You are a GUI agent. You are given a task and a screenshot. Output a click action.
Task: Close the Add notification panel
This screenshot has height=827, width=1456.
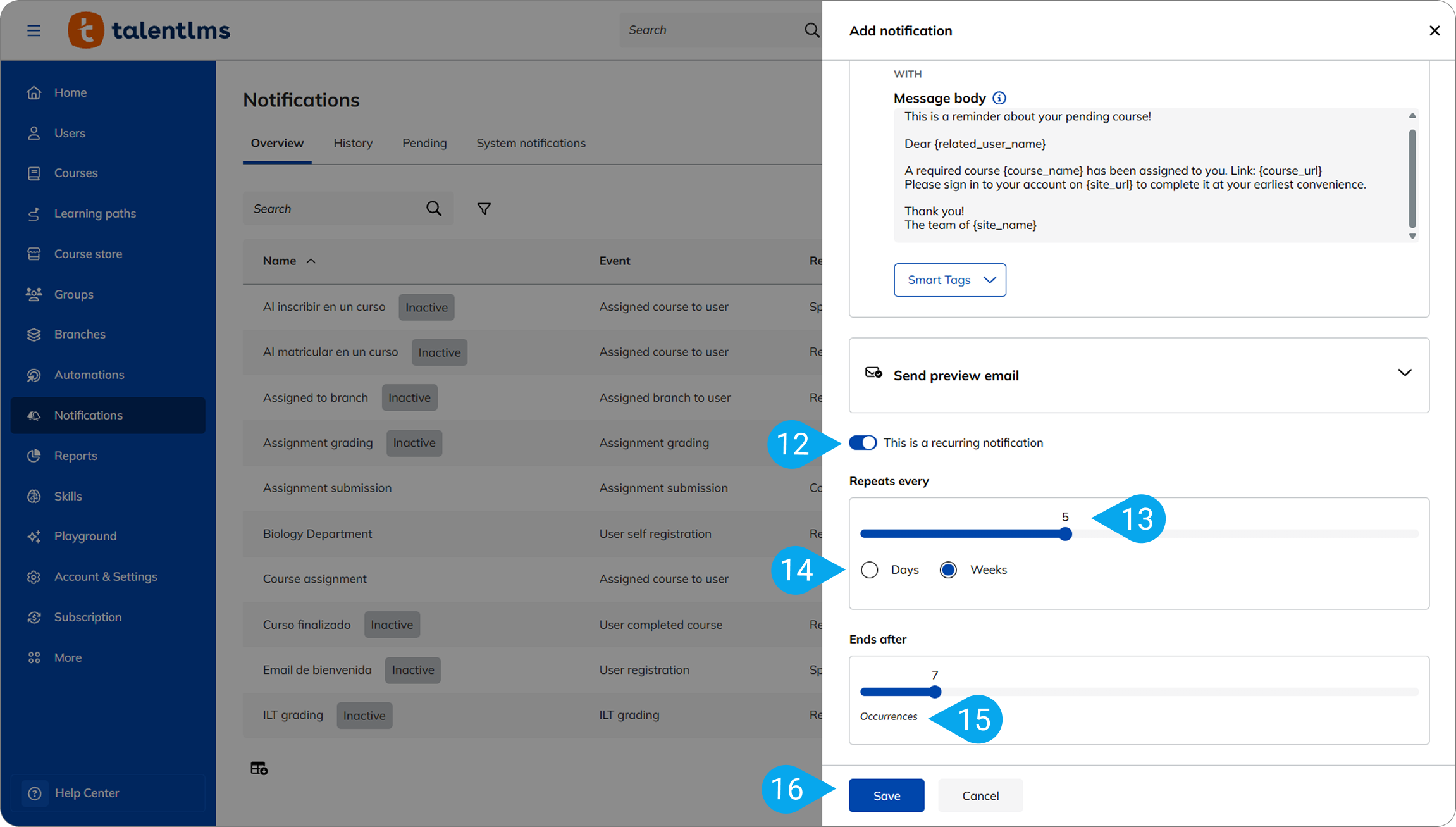click(1434, 30)
